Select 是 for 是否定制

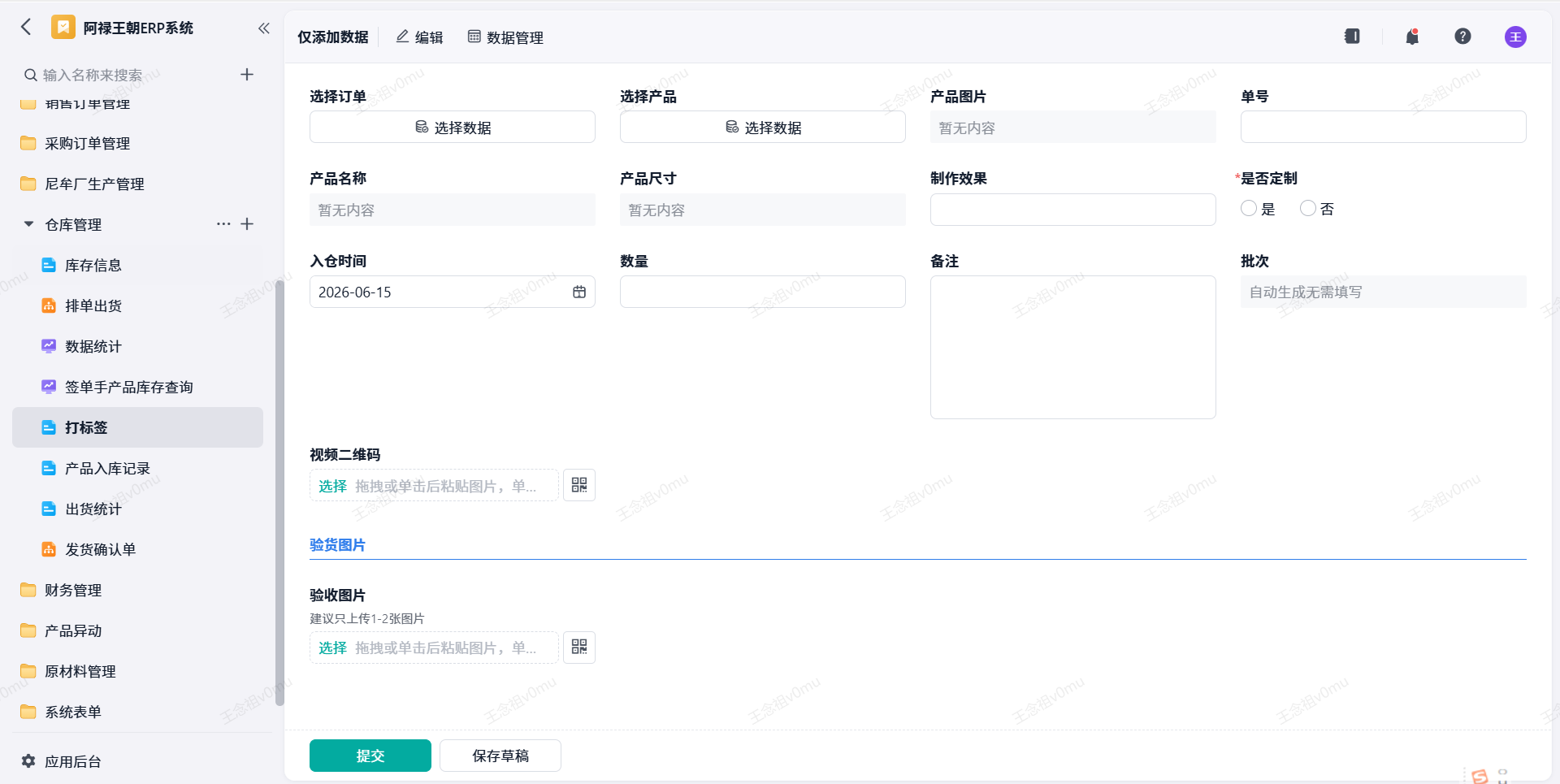[x=1249, y=209]
